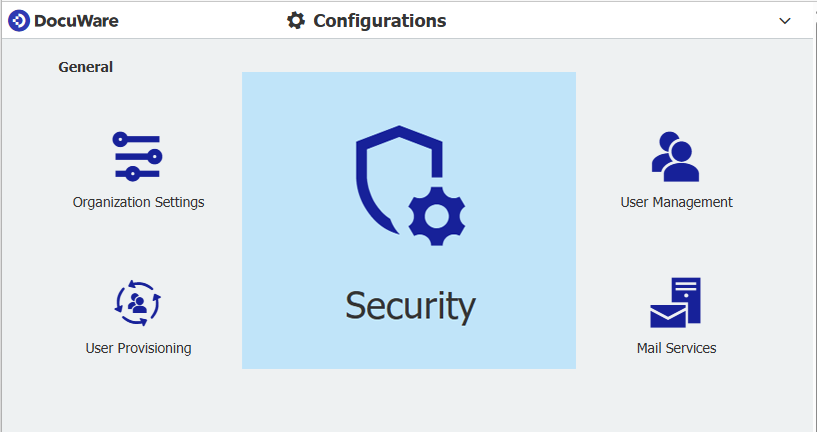Click the Organization Settings label
Screen dimensions: 817x432
[138, 202]
